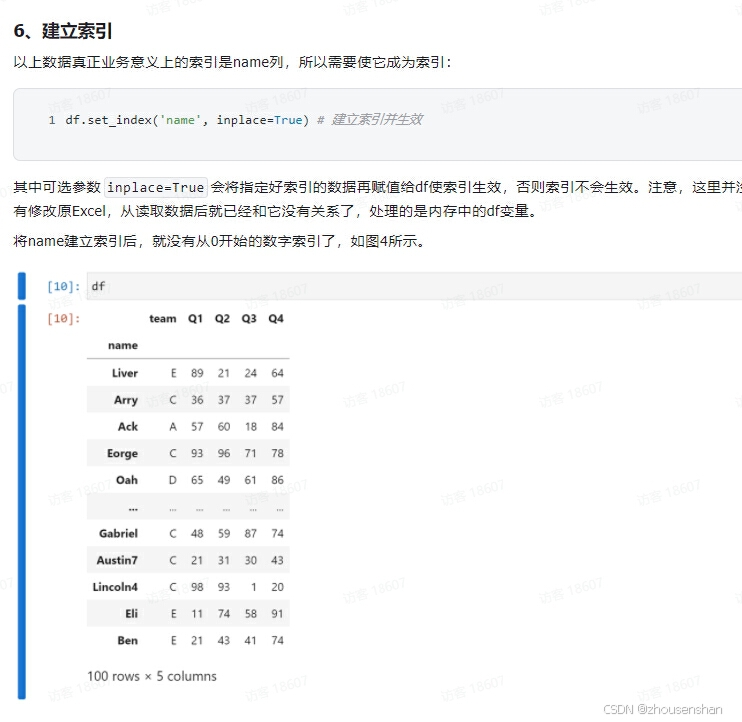The image size is (742, 722).
Task: Click Q3 value 1 in Lincoln4 row
Action: [254, 587]
